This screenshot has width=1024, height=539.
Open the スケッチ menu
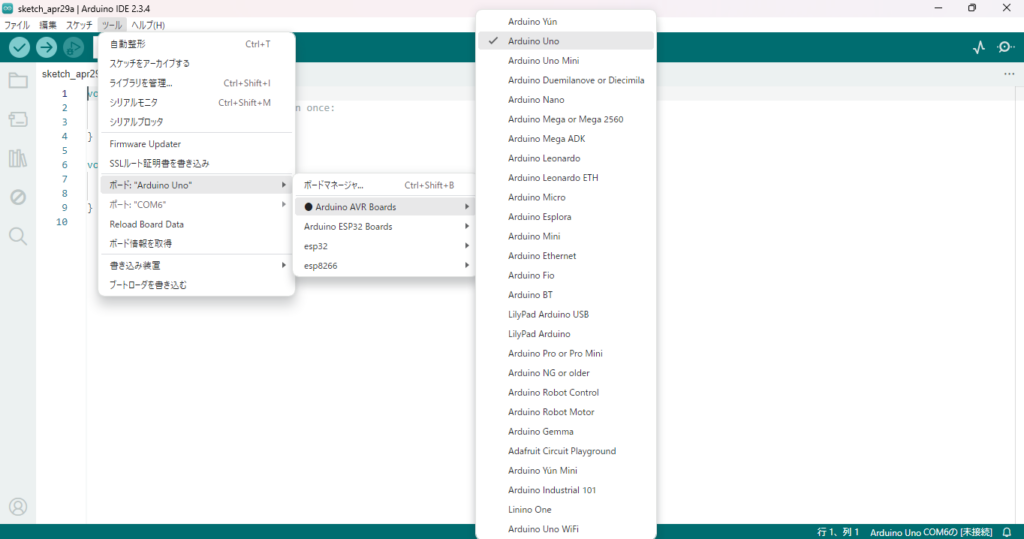tap(79, 25)
